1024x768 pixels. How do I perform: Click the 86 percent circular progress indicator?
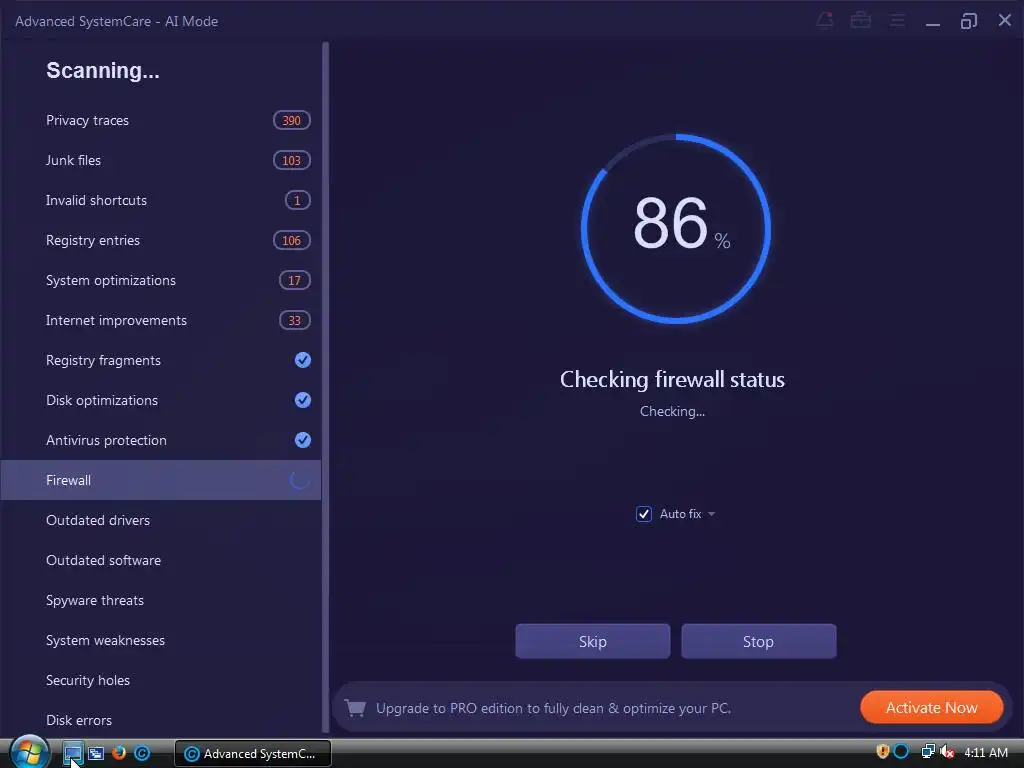point(675,229)
